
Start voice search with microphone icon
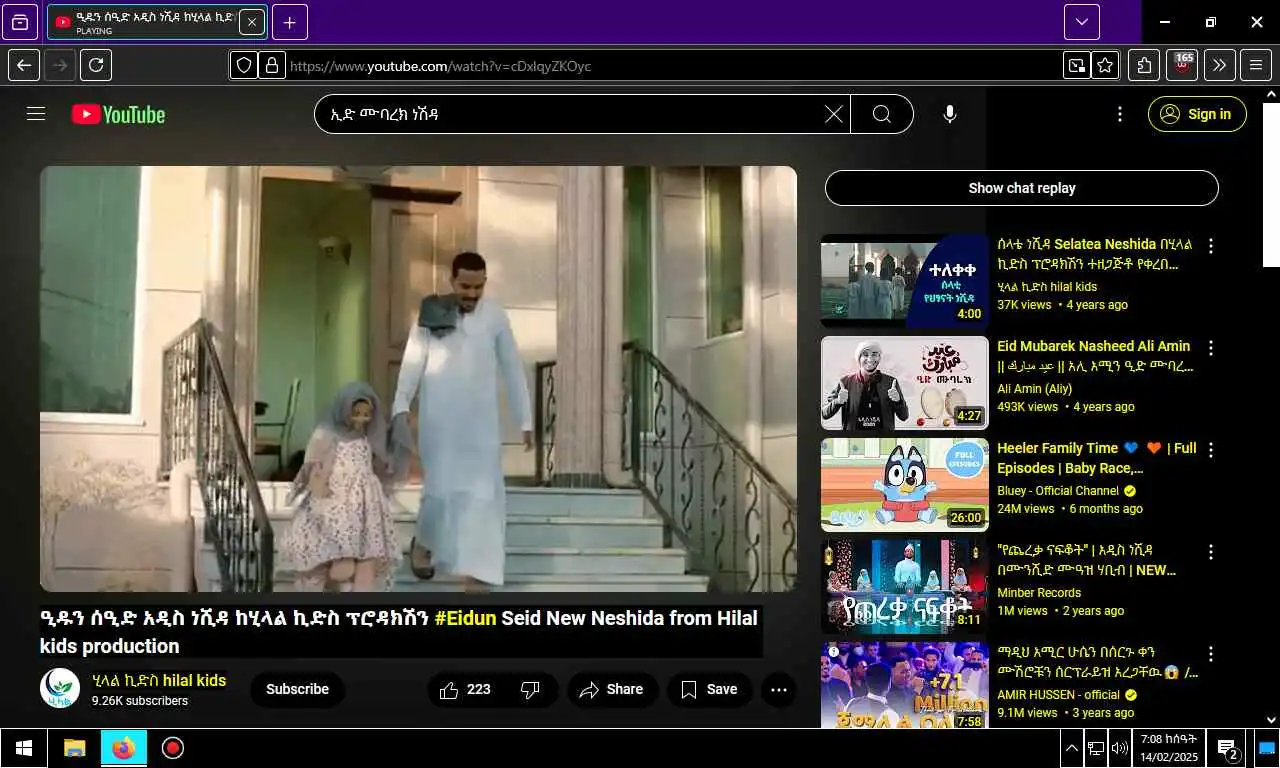pos(950,114)
